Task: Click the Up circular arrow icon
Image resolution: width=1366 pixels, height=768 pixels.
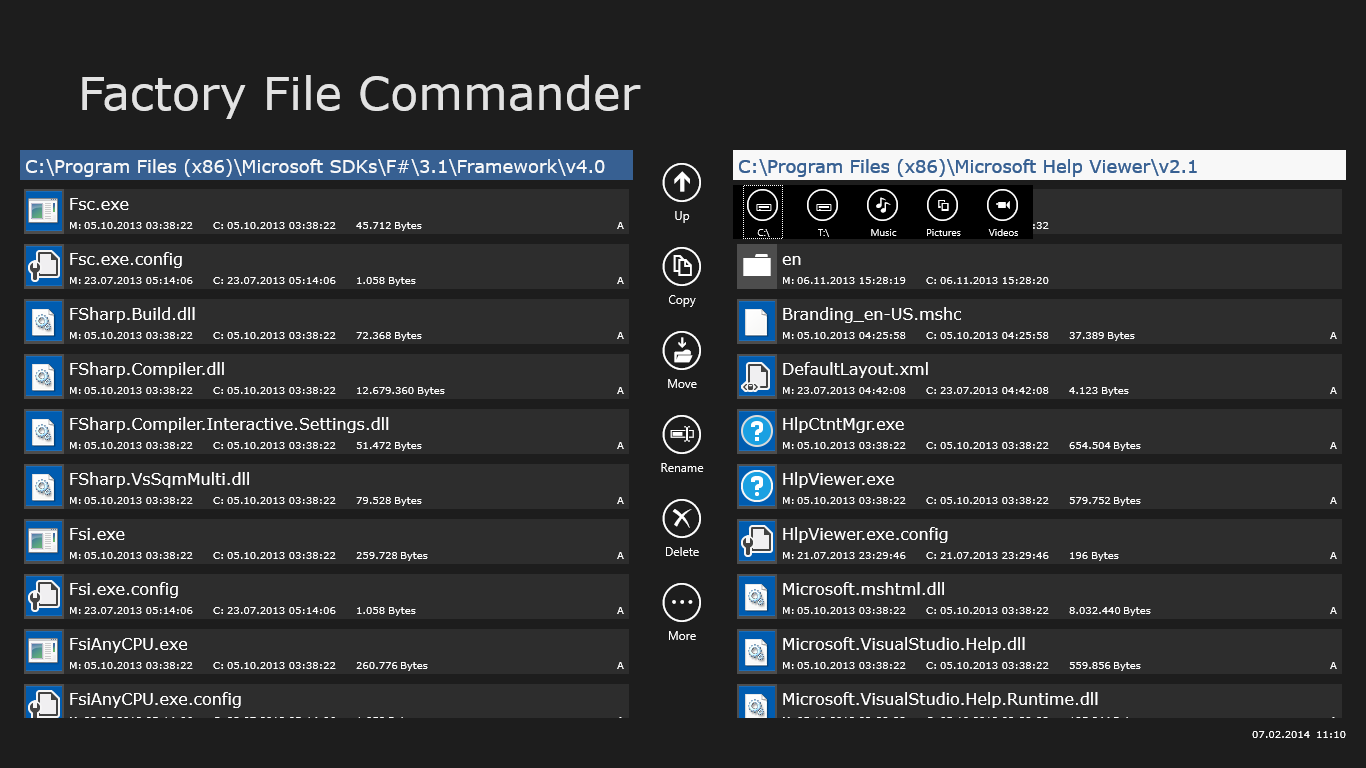Action: tap(682, 183)
